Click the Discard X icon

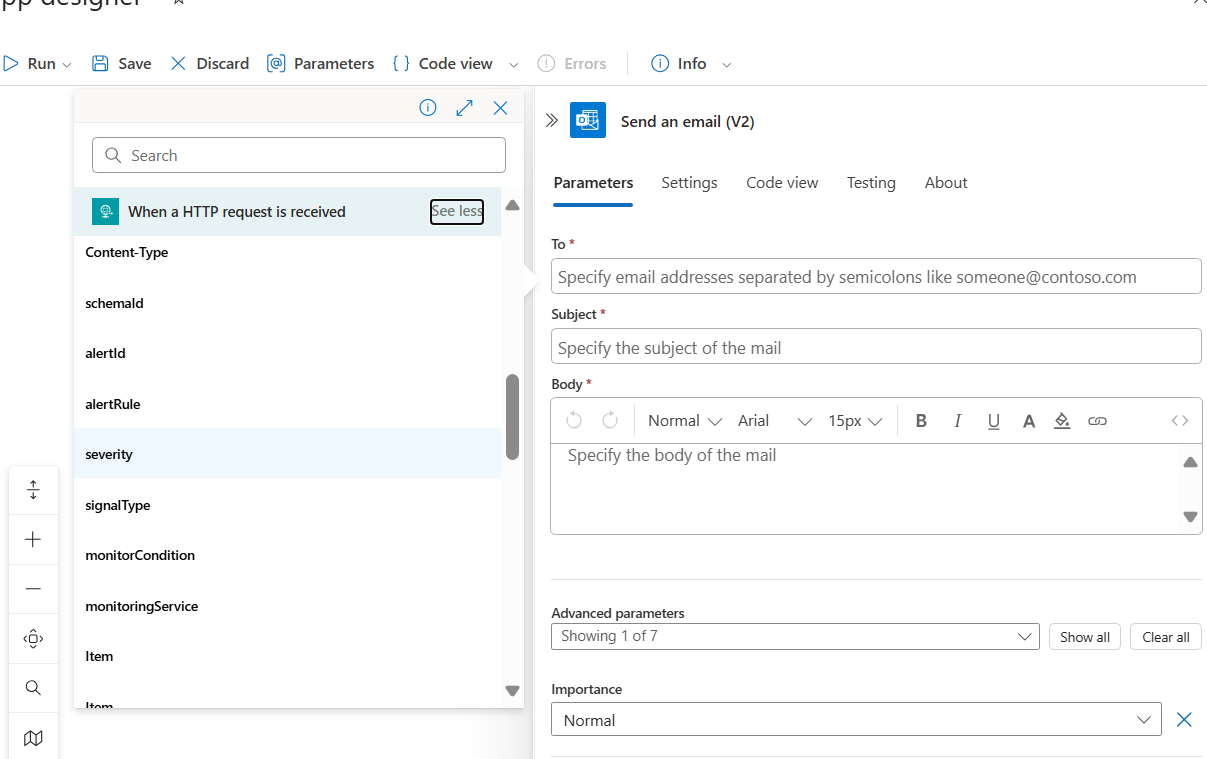pyautogui.click(x=178, y=63)
